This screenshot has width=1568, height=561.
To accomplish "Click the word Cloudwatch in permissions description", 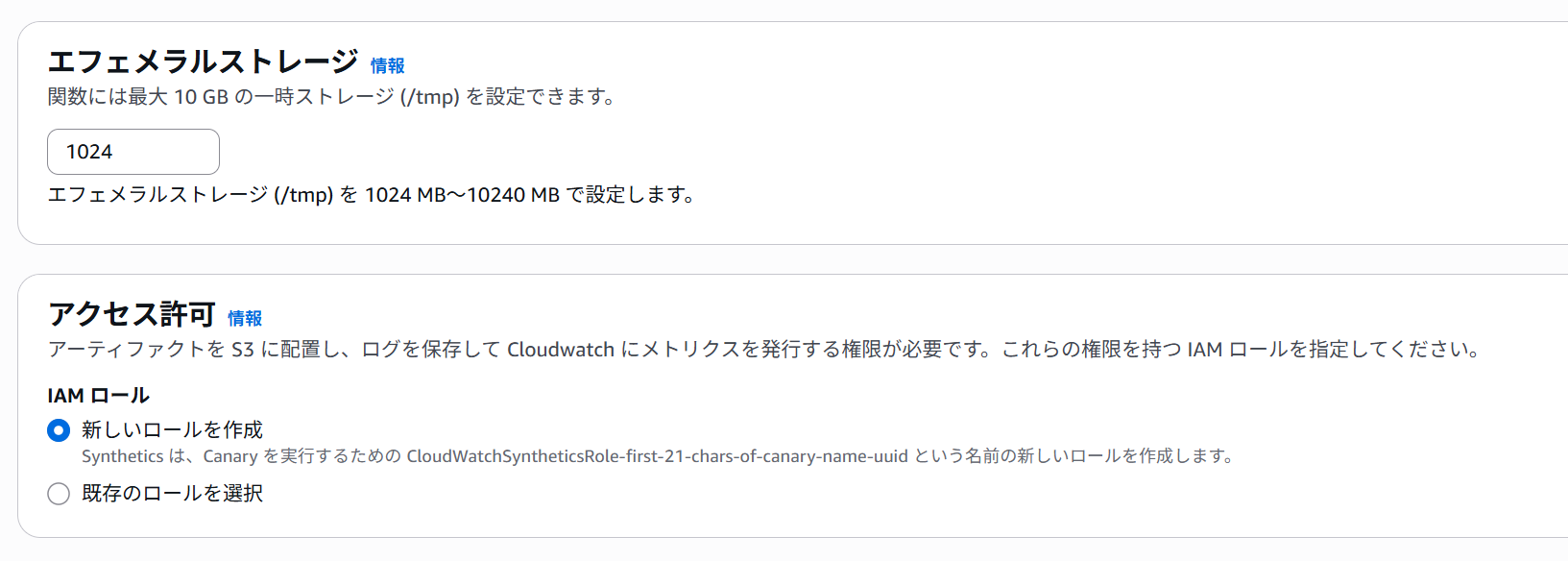I will [561, 350].
